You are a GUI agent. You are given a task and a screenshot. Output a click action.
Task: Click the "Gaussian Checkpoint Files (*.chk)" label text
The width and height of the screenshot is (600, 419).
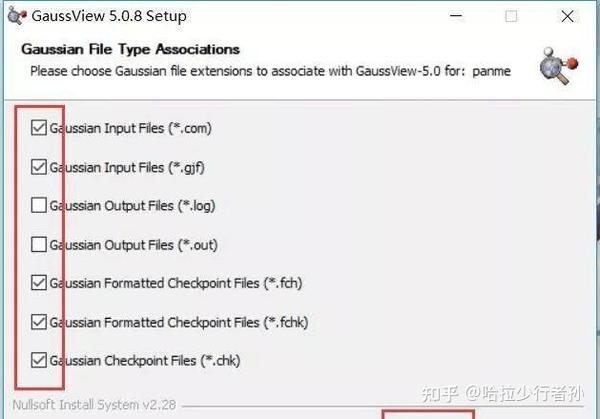tap(145, 361)
